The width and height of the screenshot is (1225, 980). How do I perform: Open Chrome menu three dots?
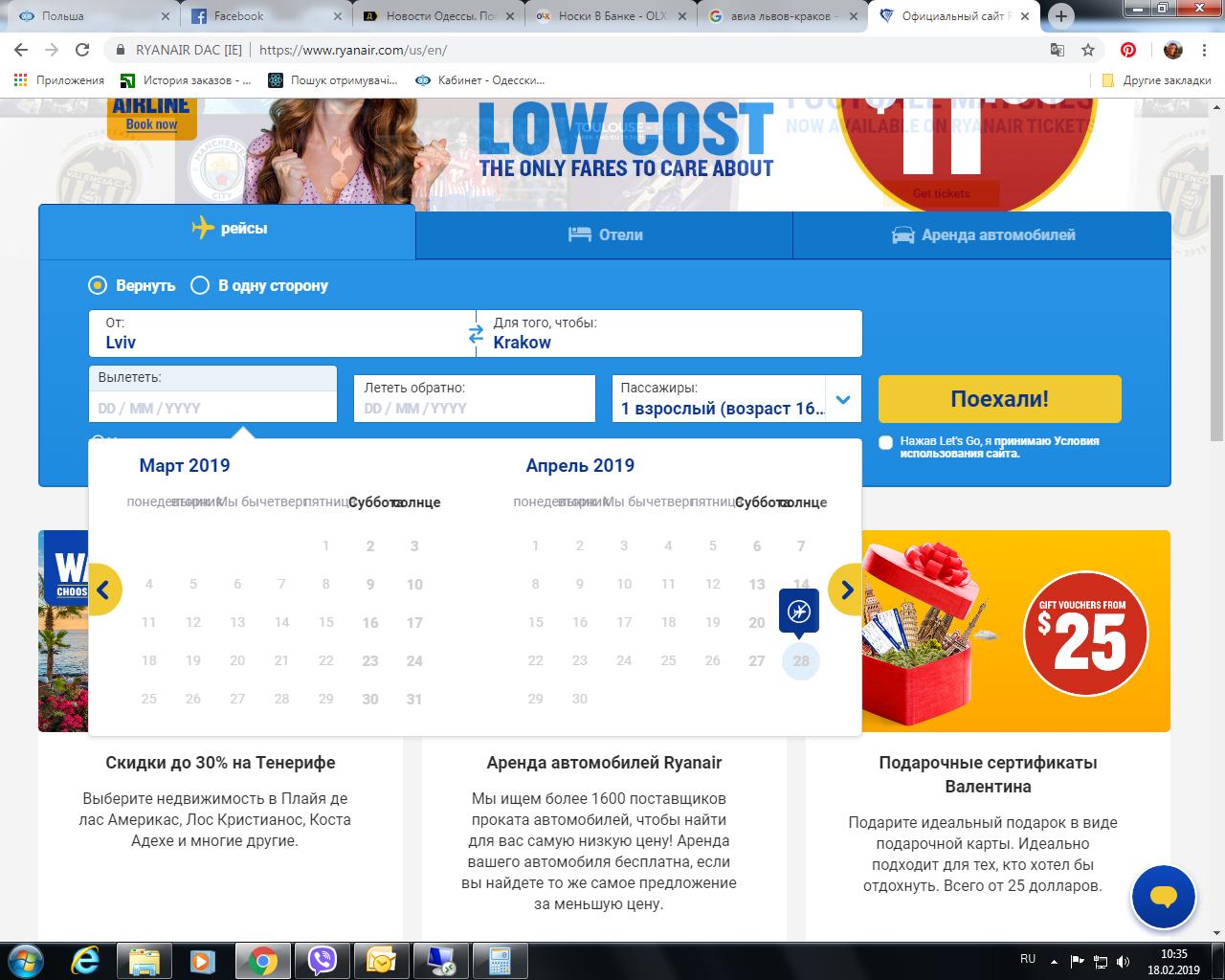click(x=1206, y=50)
